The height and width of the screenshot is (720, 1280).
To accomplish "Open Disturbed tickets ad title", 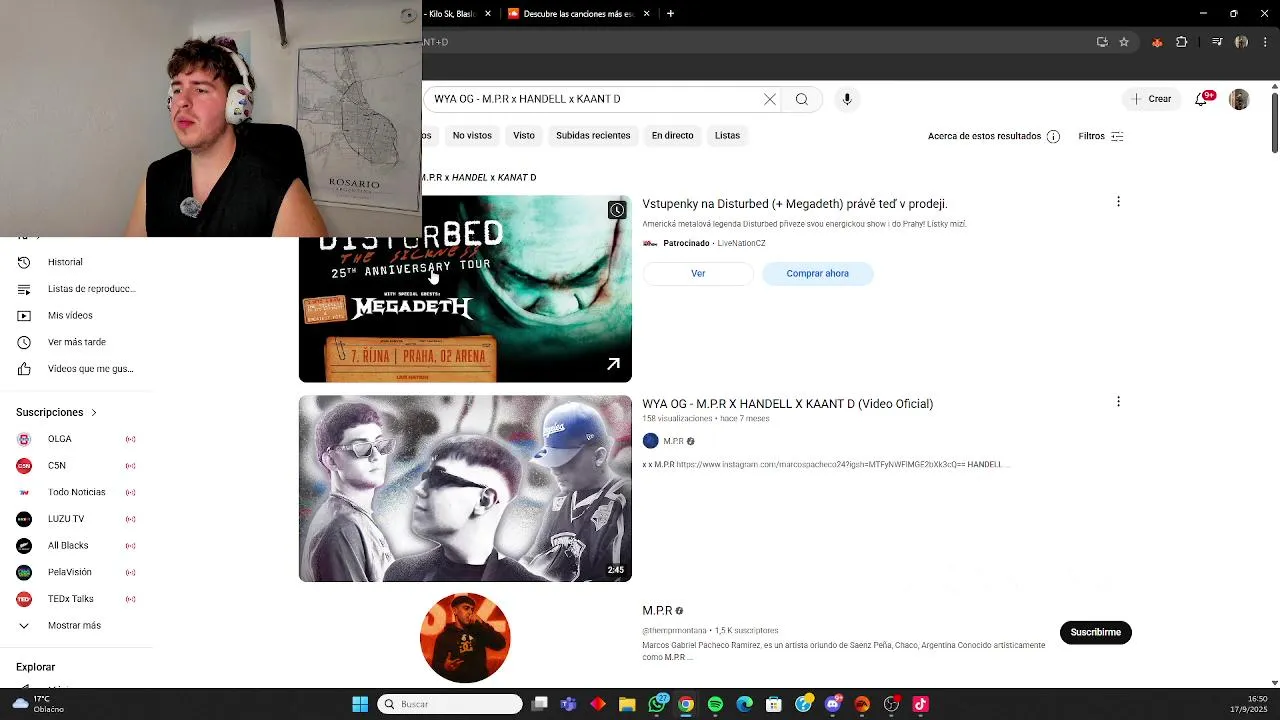I will (794, 203).
